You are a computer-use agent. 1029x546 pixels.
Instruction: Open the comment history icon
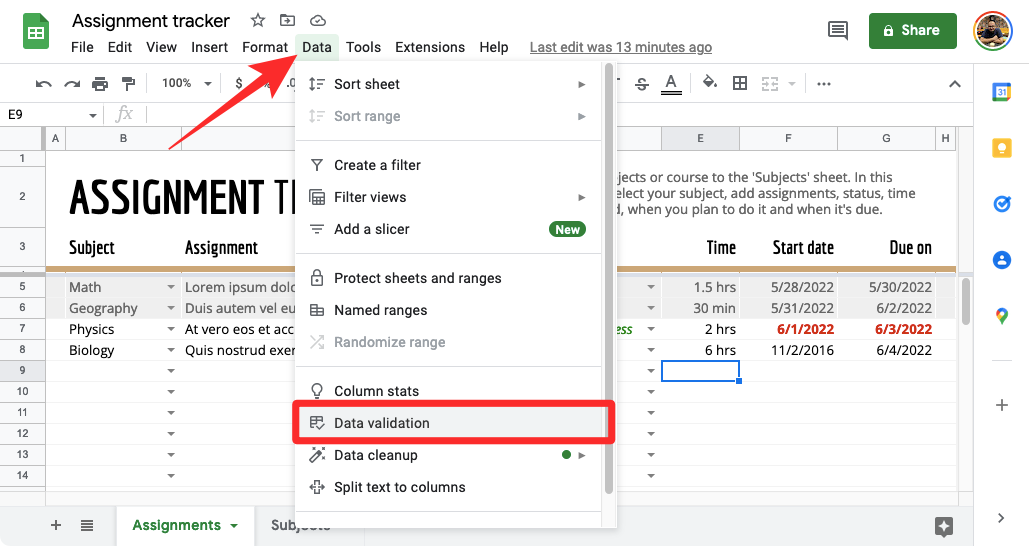pos(838,31)
